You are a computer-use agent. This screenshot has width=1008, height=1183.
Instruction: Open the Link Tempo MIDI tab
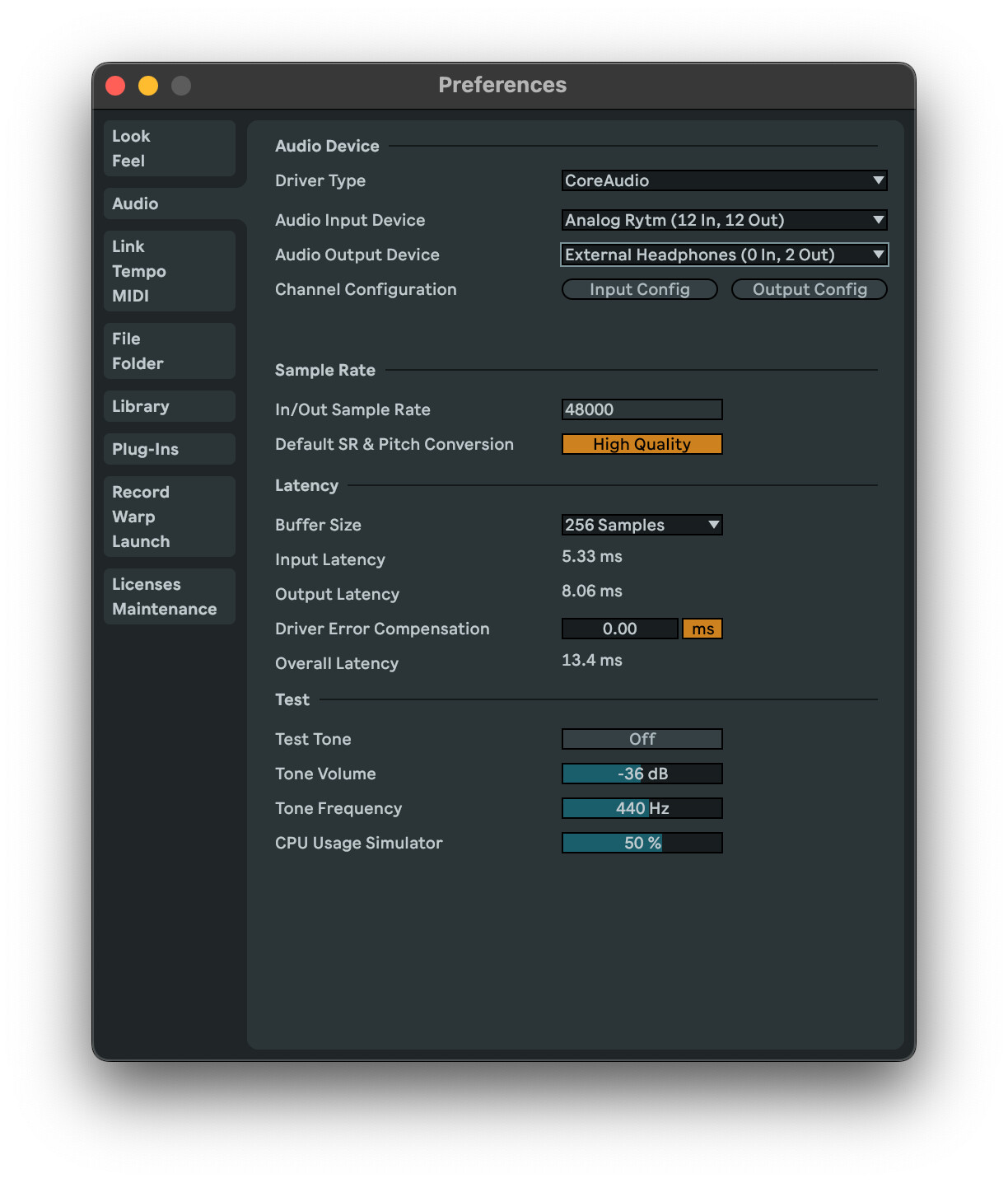pyautogui.click(x=169, y=271)
